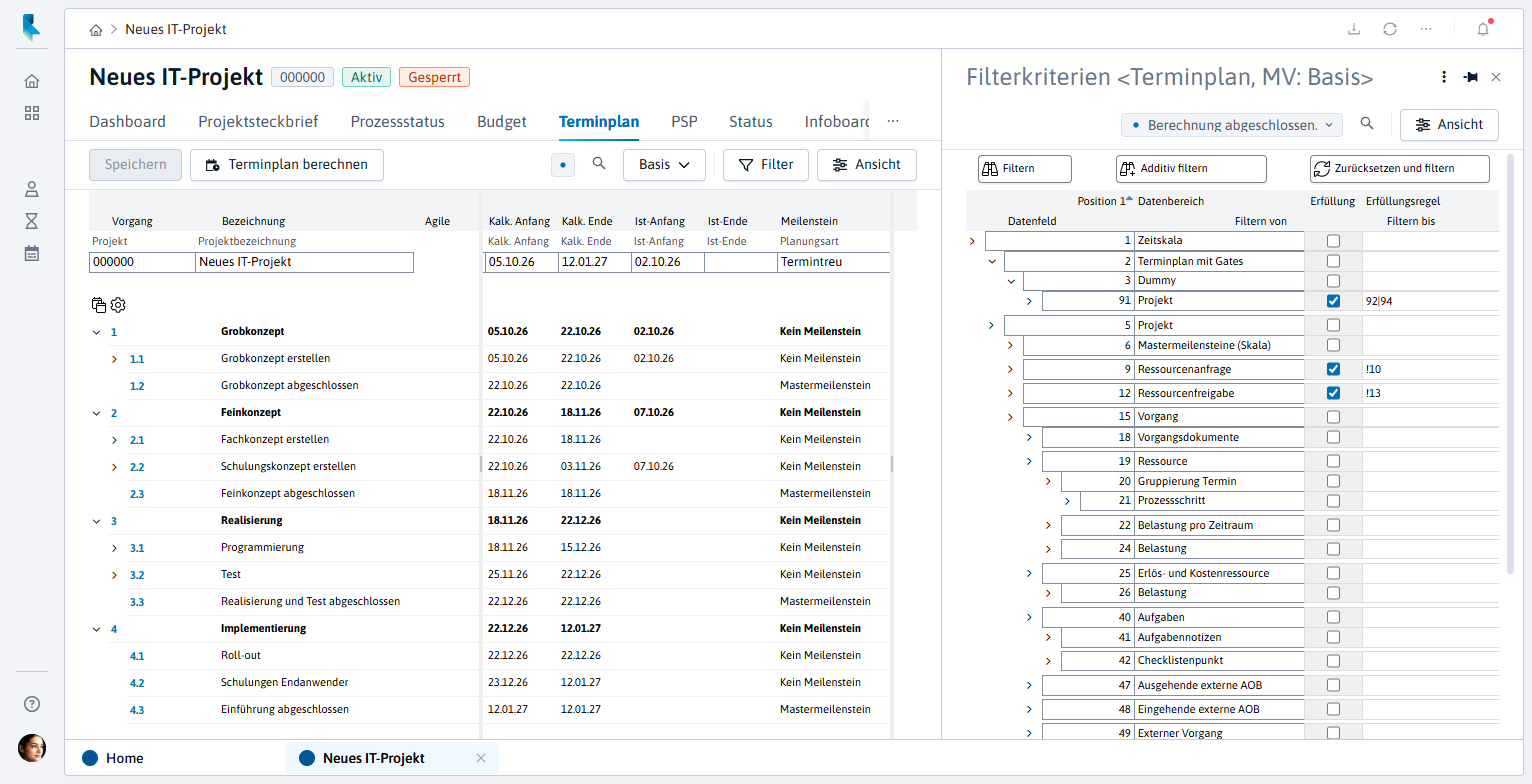Image resolution: width=1532 pixels, height=784 pixels.
Task: Open the user avatar at sidebar bottom
Action: 32,748
